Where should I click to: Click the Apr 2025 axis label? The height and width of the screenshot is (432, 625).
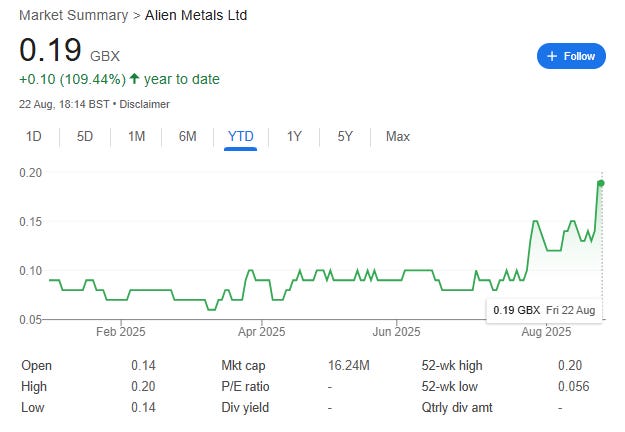(x=261, y=332)
